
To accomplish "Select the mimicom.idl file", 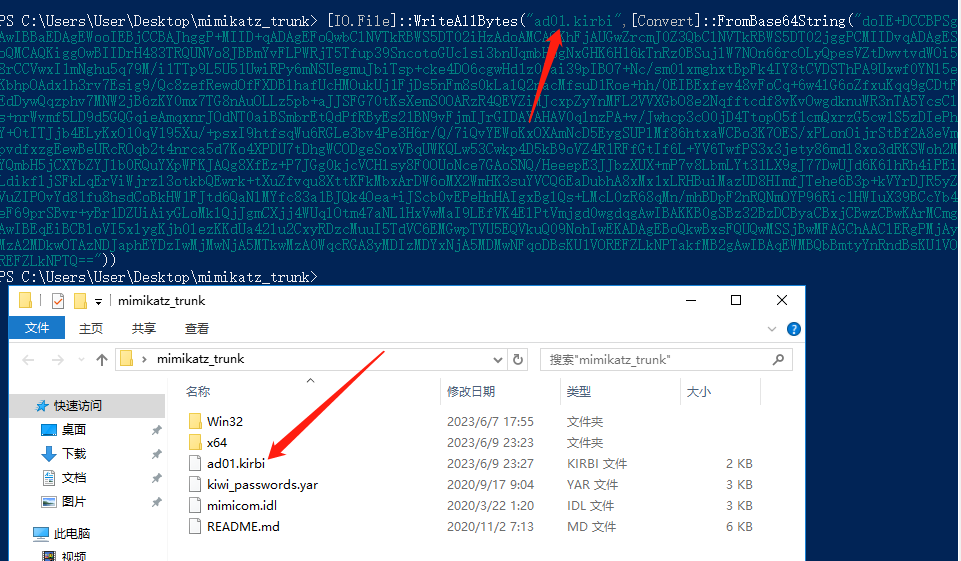I will click(241, 505).
